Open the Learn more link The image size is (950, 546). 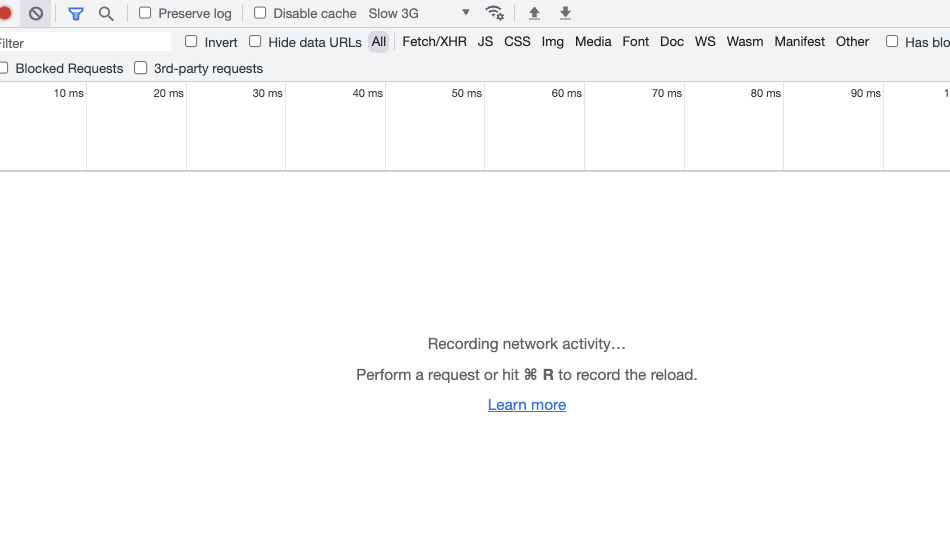(527, 405)
